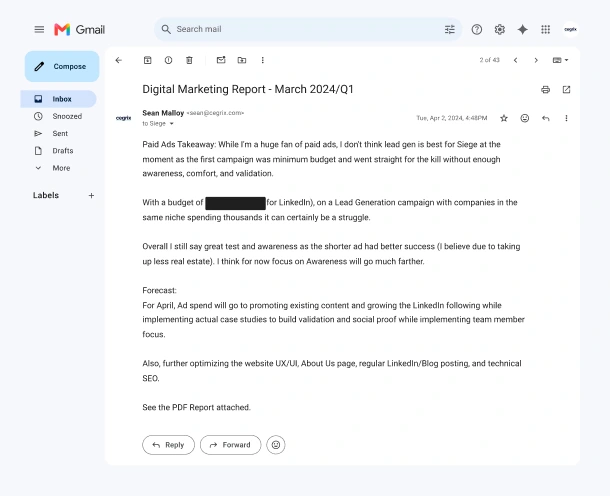Go to the Inbox folder

[58, 99]
